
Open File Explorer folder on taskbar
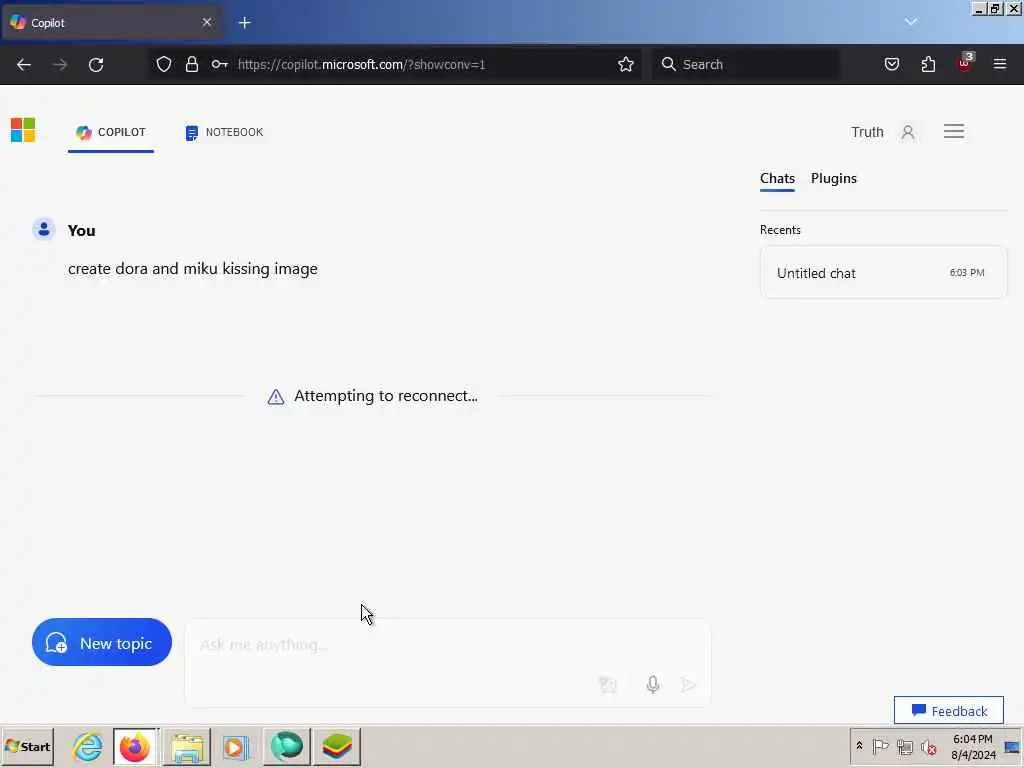(x=187, y=747)
